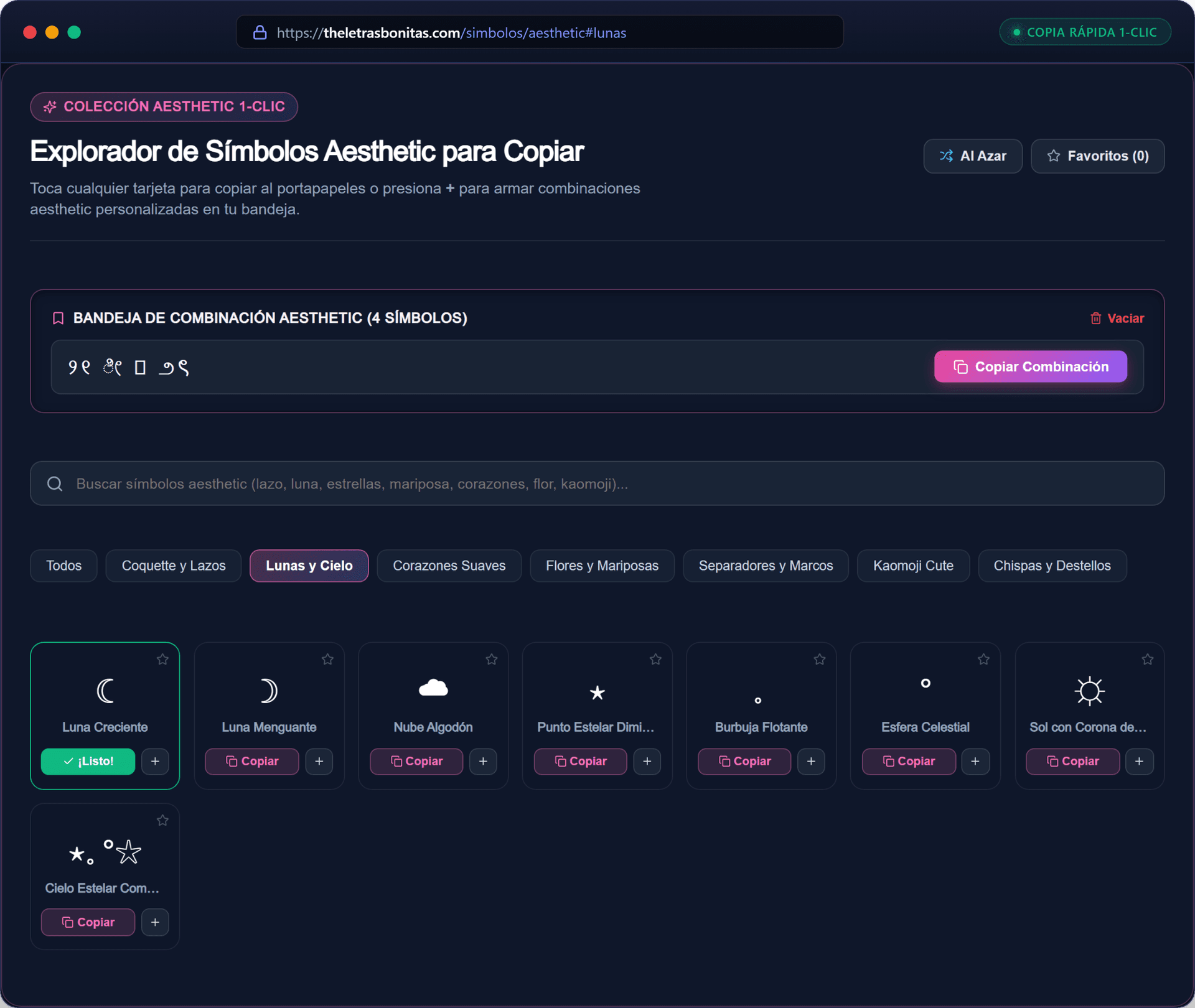Add Sol con Corona to tray
The width and height of the screenshot is (1195, 1008).
click(1139, 762)
